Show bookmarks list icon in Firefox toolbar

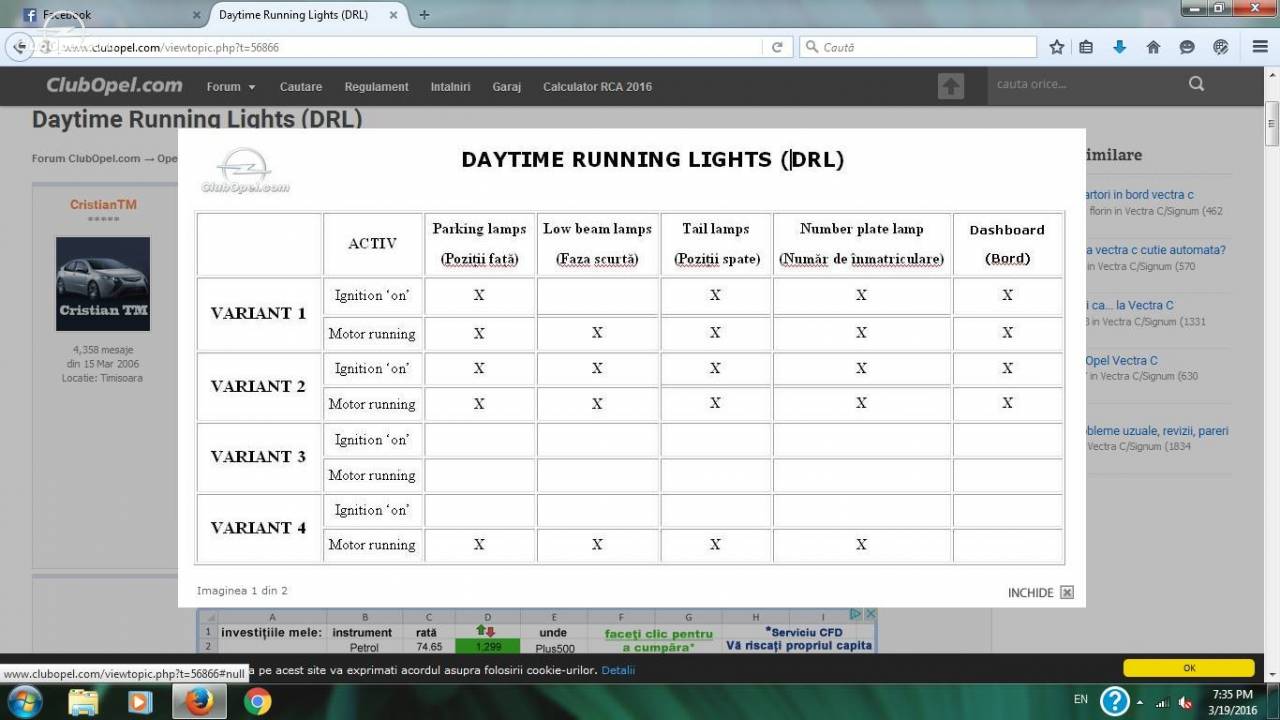click(x=1086, y=47)
